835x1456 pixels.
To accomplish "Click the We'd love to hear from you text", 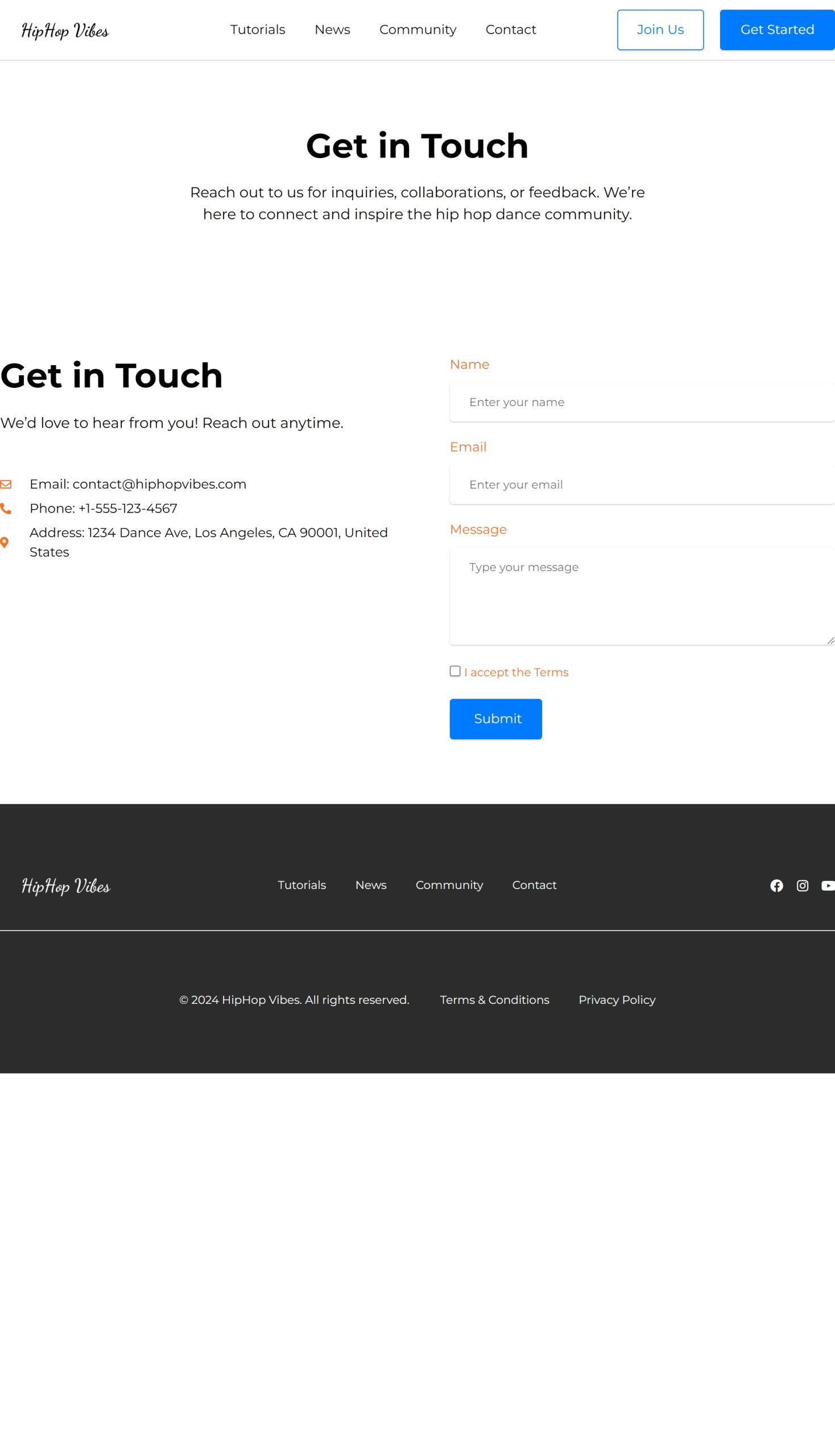I will point(171,423).
